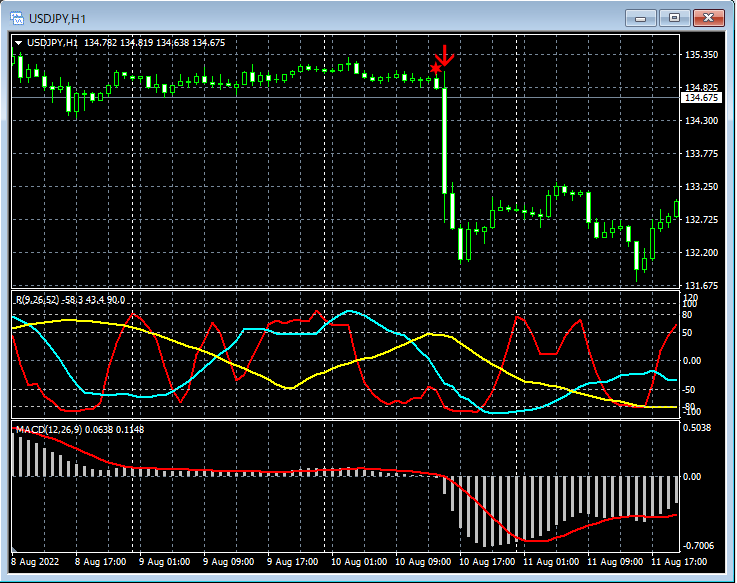Click the MACD scale value 0.5038

pyautogui.click(x=697, y=428)
